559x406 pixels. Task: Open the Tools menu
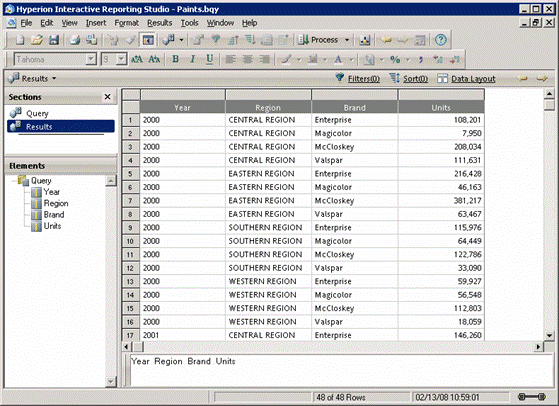point(189,23)
